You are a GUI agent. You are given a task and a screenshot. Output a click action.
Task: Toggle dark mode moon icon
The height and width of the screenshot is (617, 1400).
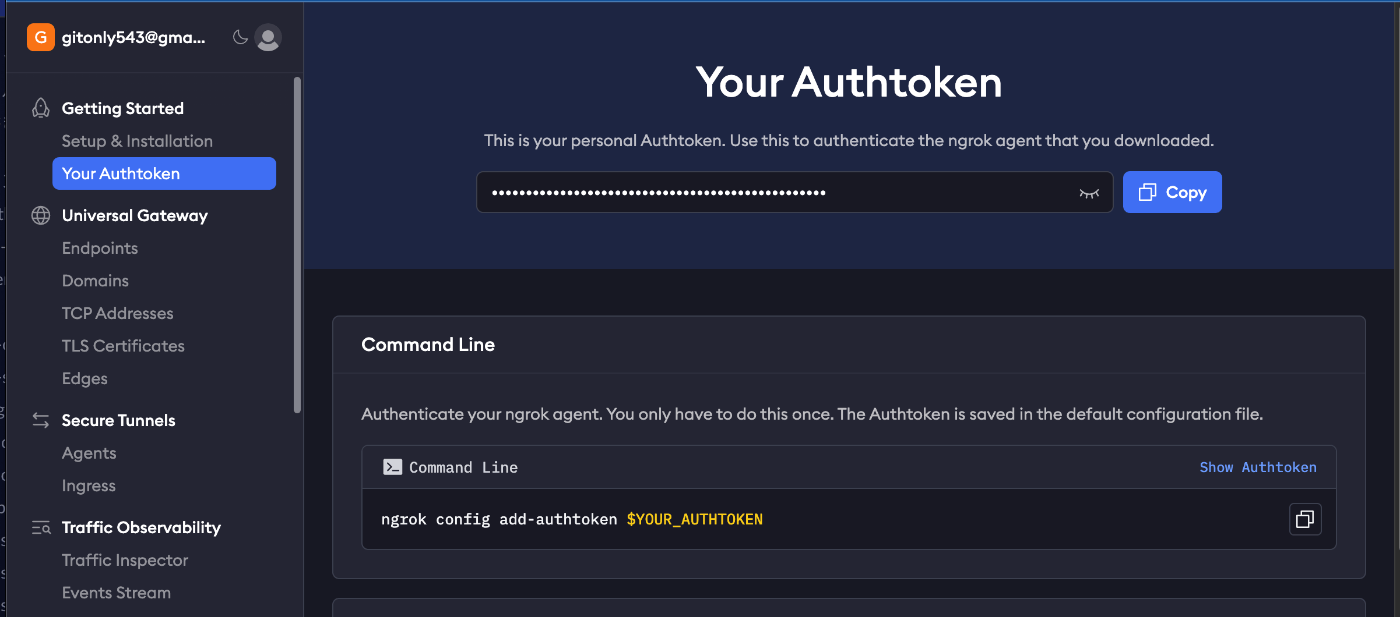point(240,38)
